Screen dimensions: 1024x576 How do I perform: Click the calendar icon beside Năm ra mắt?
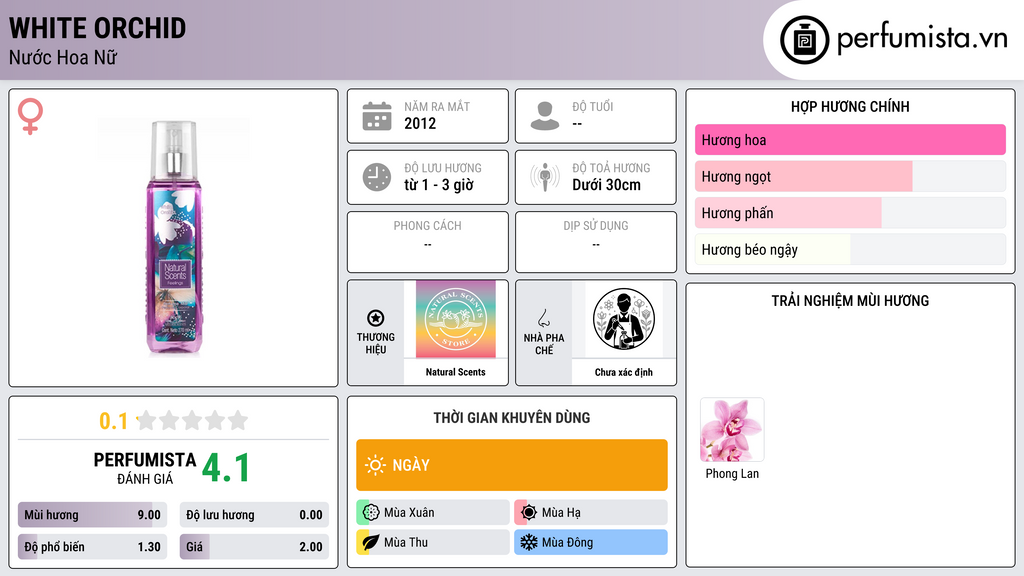coord(377,116)
